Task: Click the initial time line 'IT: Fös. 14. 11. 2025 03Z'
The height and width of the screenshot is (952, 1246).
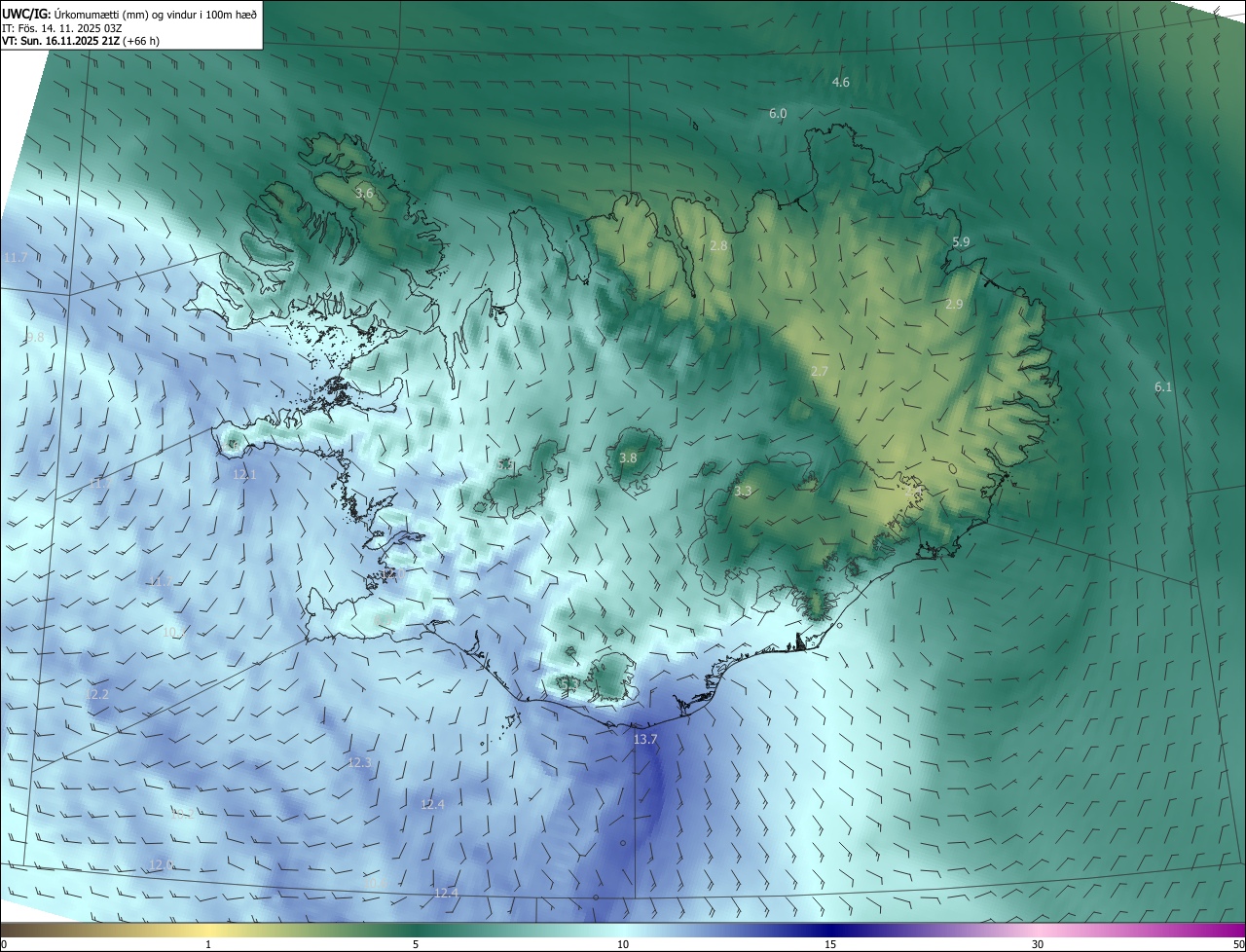Action: point(61,27)
